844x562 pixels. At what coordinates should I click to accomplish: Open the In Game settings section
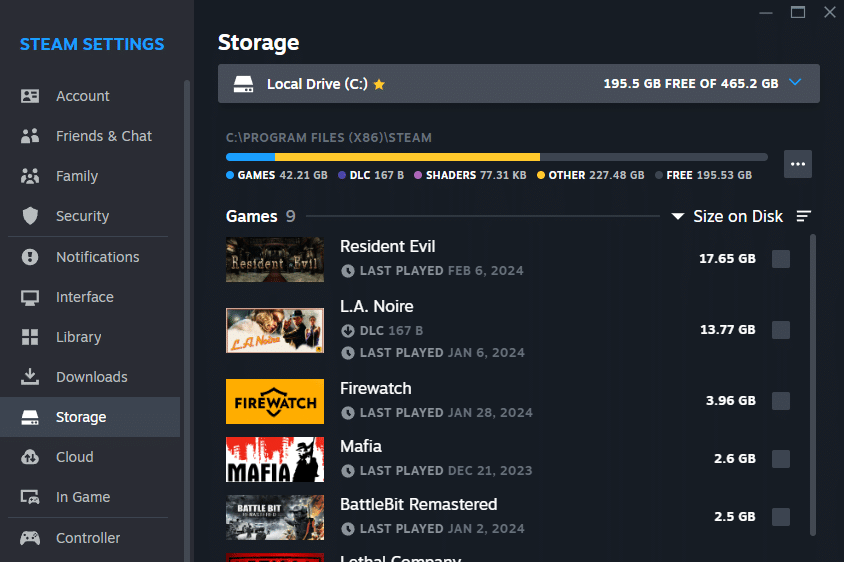[x=90, y=497]
